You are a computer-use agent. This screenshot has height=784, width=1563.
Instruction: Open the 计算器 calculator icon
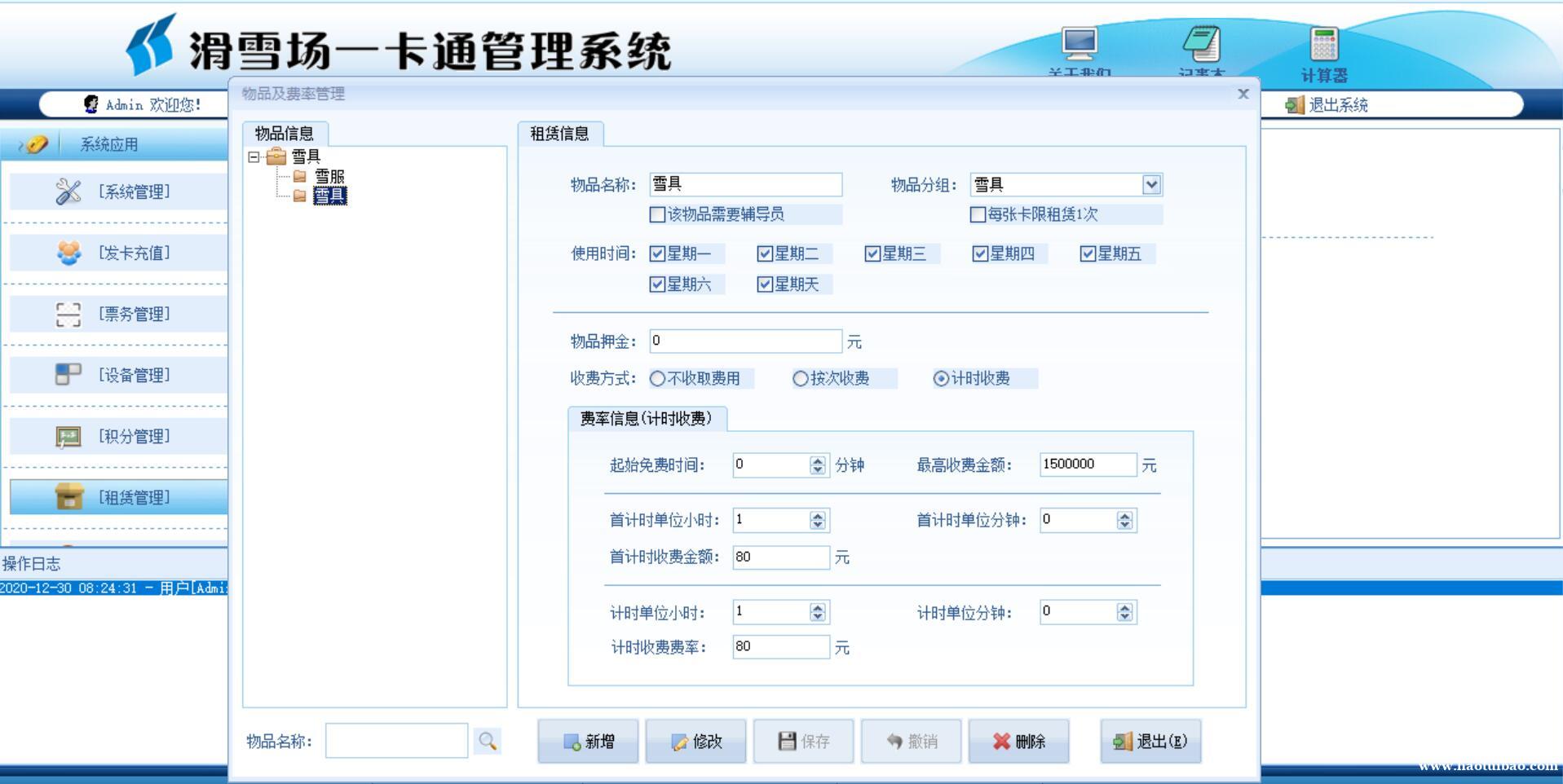[1323, 45]
